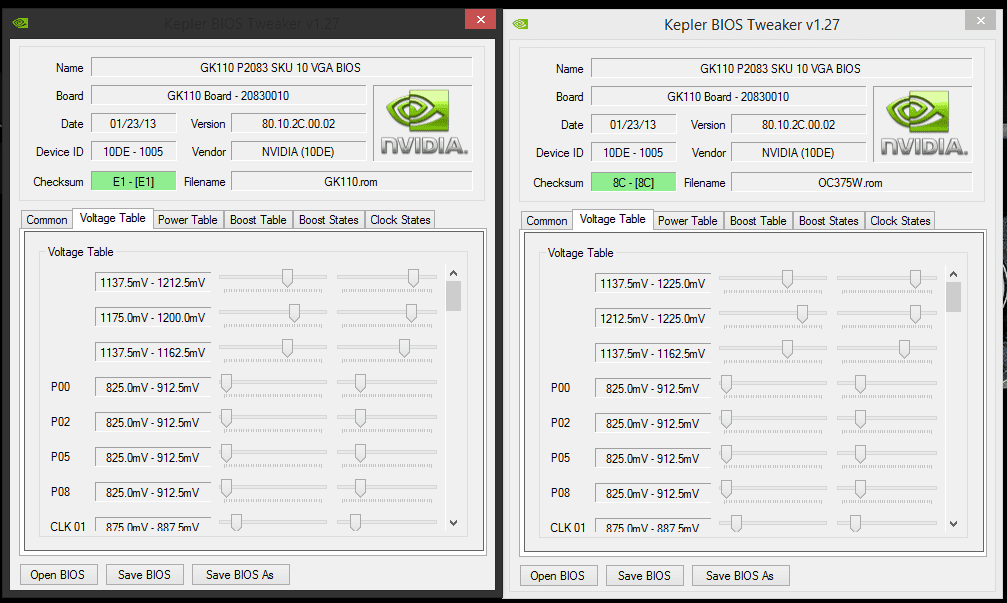1007x603 pixels.
Task: Open Boost States tab in right window
Action: pyautogui.click(x=828, y=221)
